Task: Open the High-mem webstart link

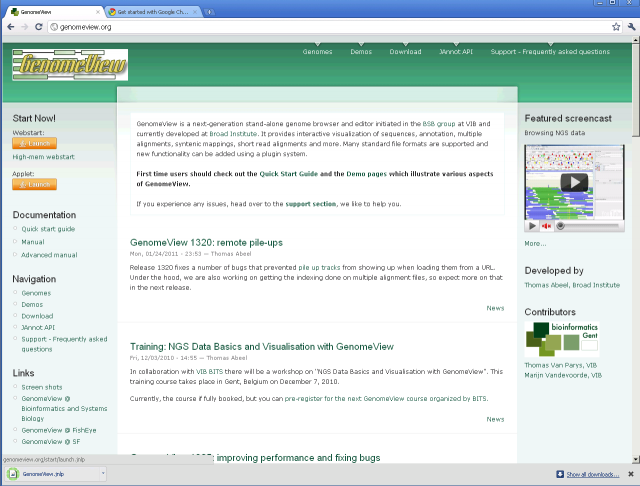Action: point(43,157)
